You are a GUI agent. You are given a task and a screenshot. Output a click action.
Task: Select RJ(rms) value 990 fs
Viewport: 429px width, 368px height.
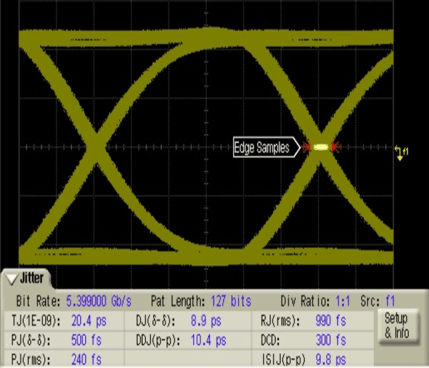[331, 321]
